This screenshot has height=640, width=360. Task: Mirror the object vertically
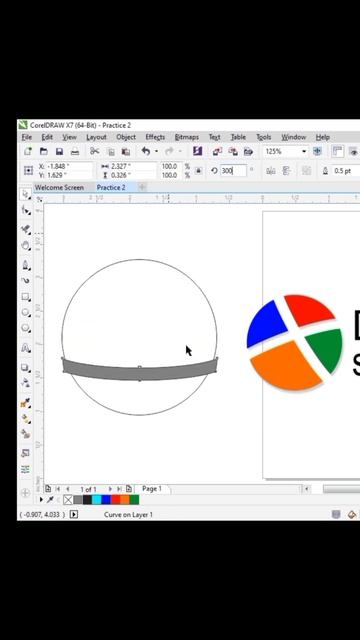point(287,171)
